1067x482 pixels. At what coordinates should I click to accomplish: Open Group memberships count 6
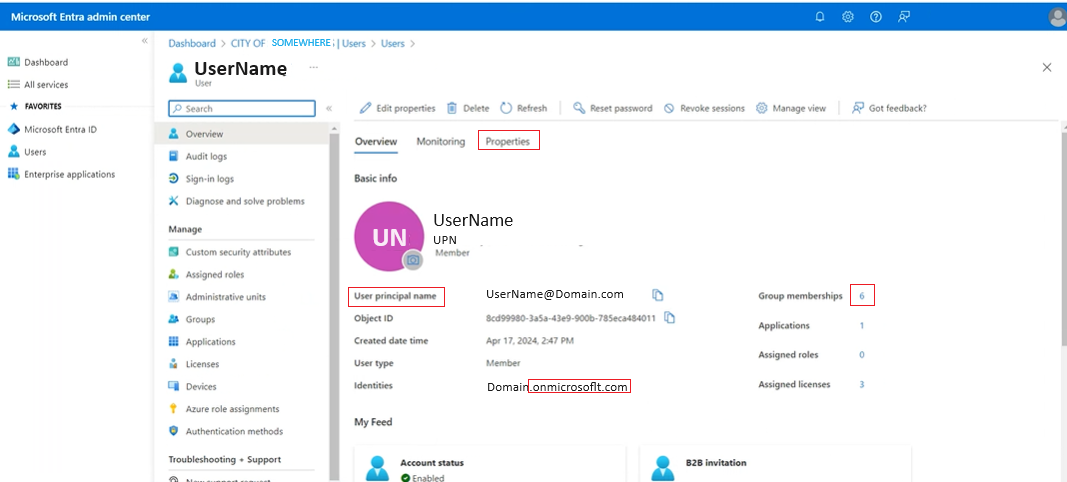coord(861,296)
